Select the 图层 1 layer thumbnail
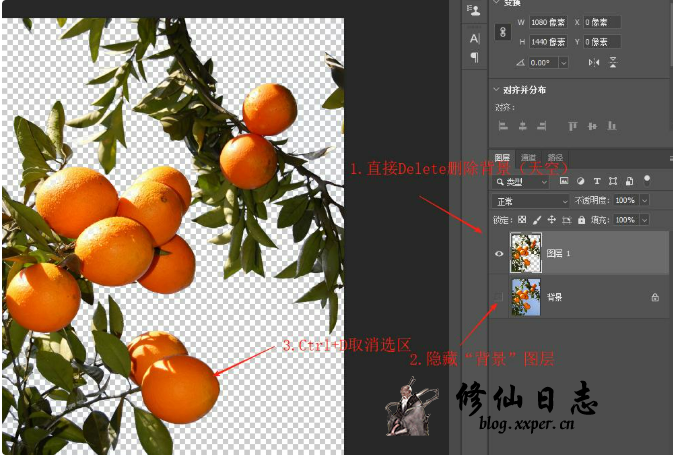This screenshot has height=456, width=673. click(x=525, y=253)
